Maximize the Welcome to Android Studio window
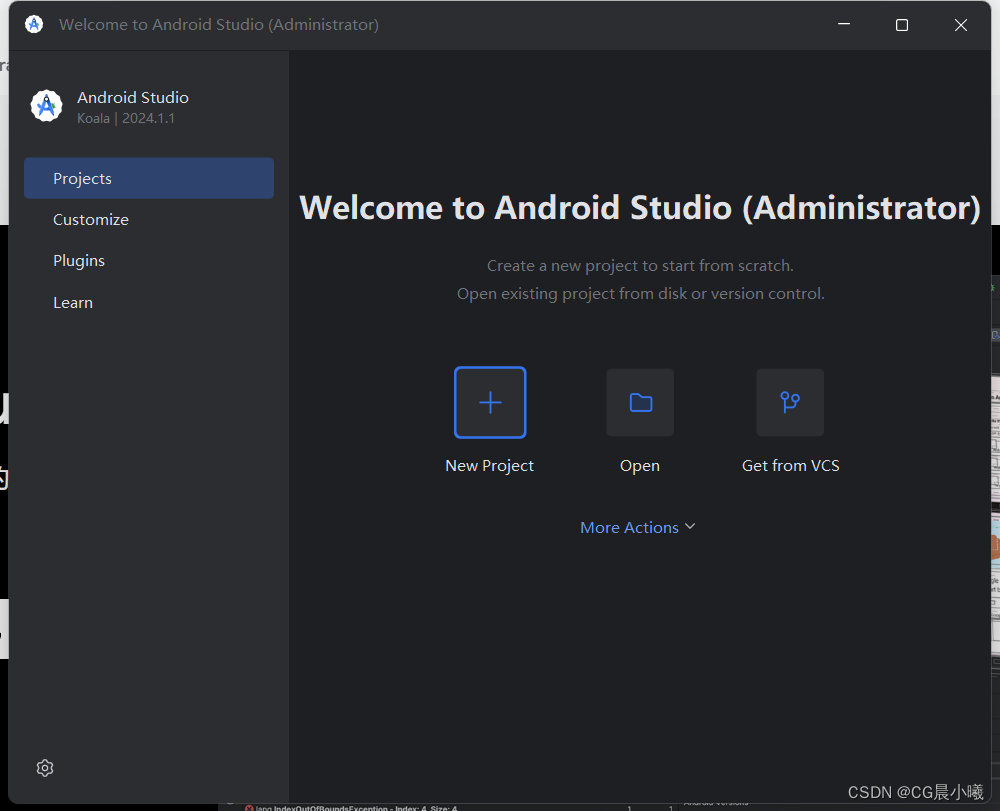 coord(902,25)
